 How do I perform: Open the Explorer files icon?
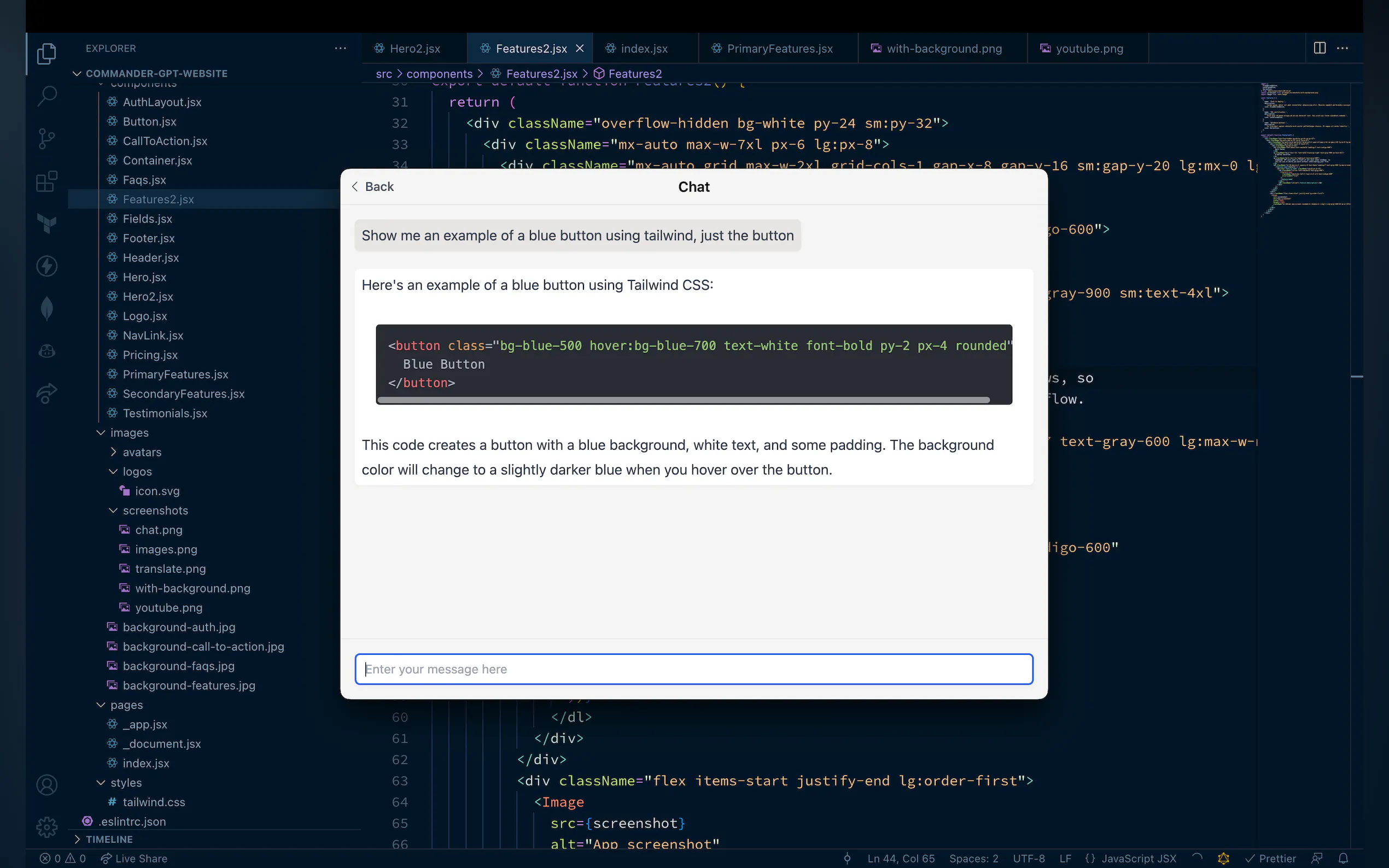pos(47,54)
